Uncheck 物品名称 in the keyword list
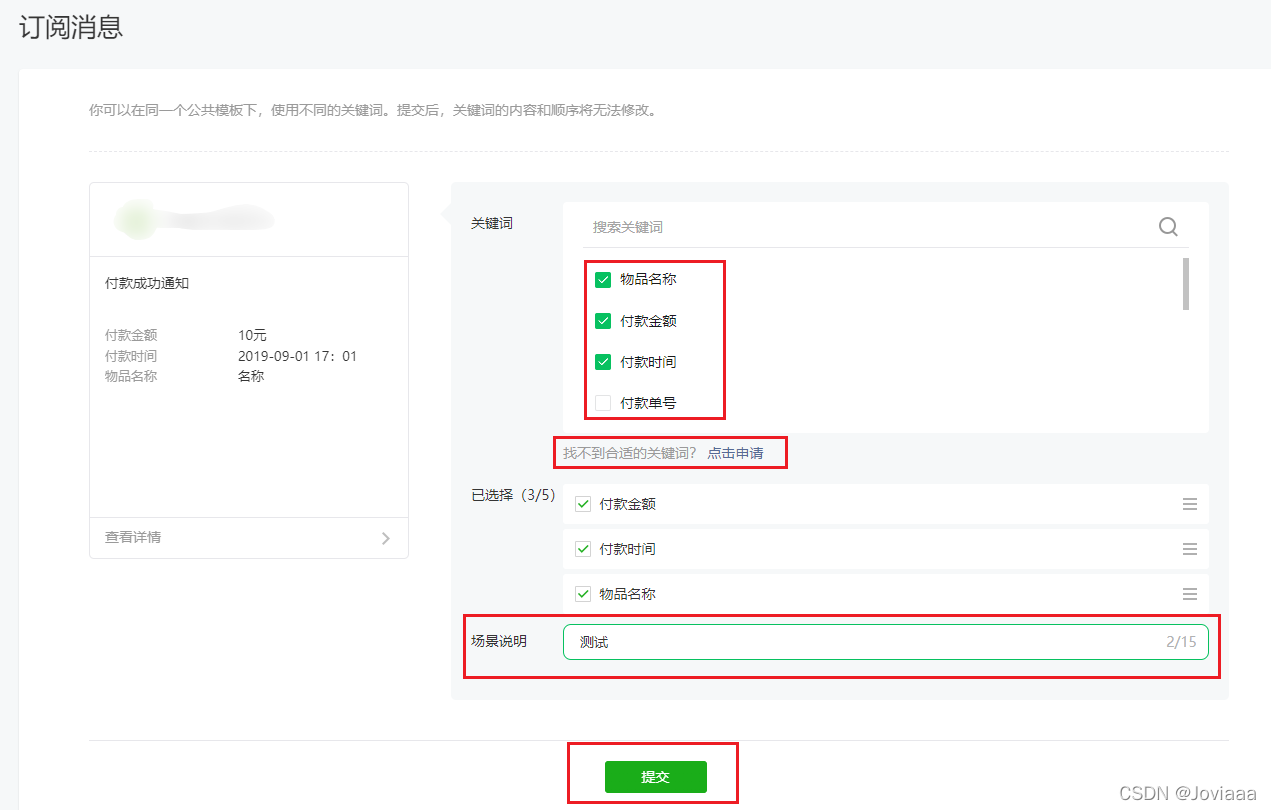Viewport: 1271px width, 810px height. click(x=602, y=279)
